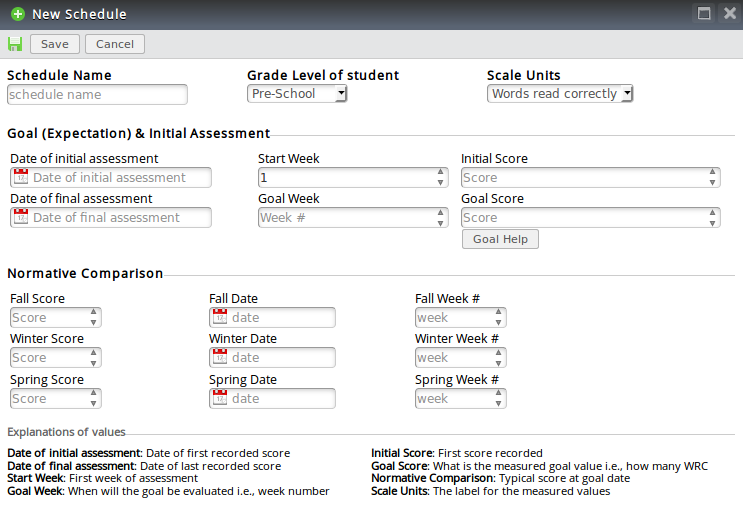Decrease the Goal Week value
Viewport: 743px width, 520px height.
pos(441,222)
